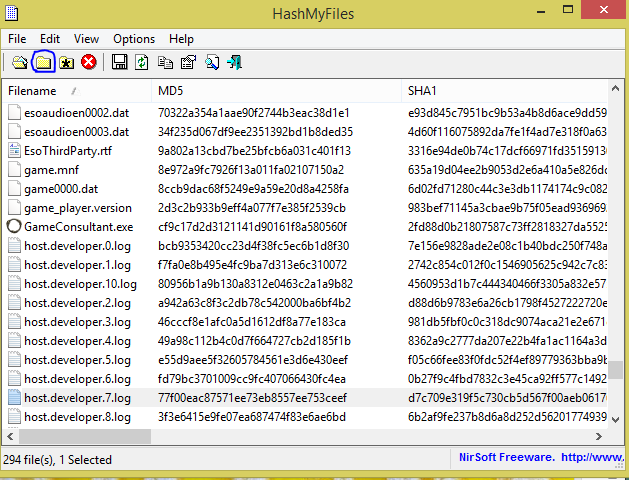Click MD5 hash 70322a354a1aae90f2744b3eac38d1e1
This screenshot has width=629, height=480.
(x=254, y=113)
